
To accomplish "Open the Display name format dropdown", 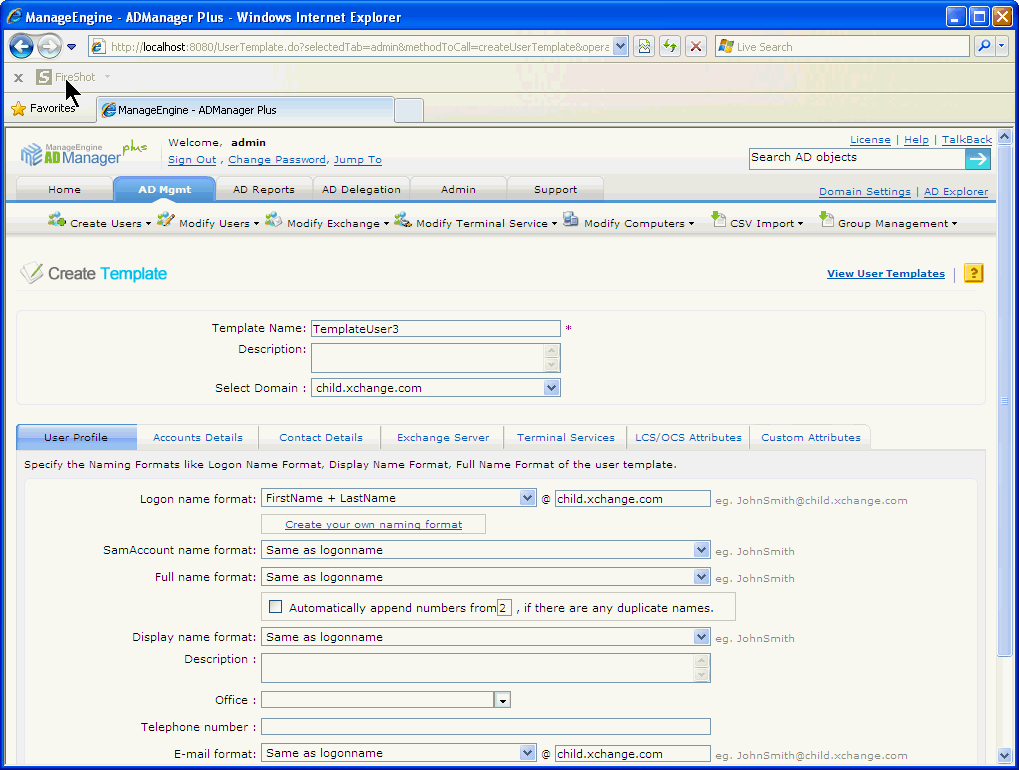I will 701,637.
